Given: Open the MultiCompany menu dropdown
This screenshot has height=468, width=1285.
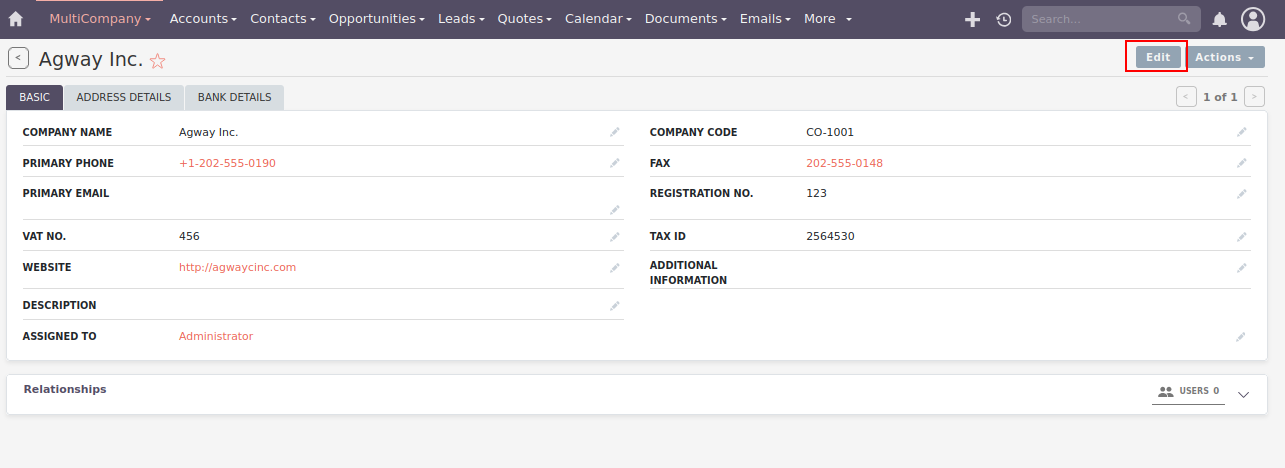Looking at the screenshot, I should [100, 19].
